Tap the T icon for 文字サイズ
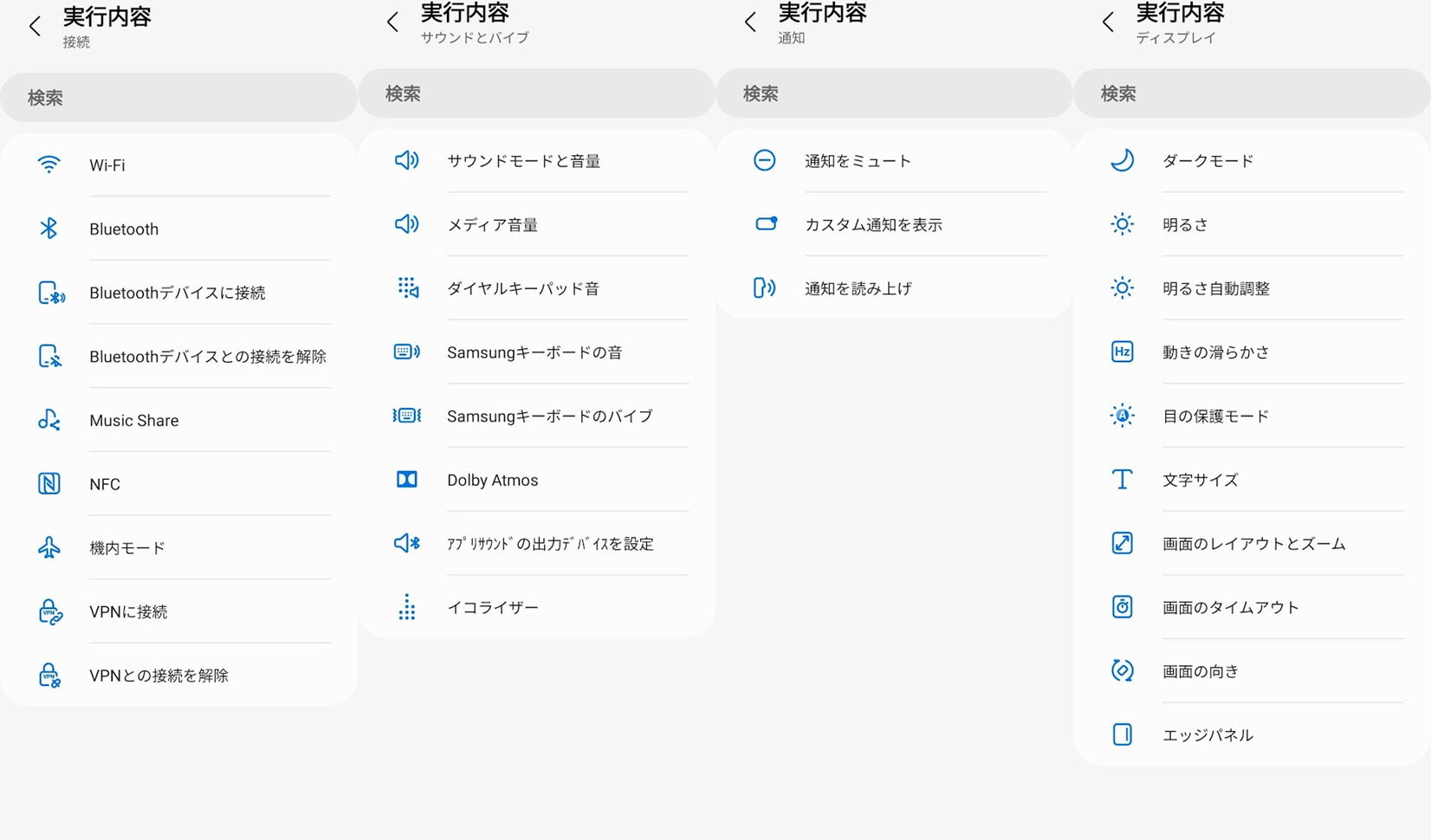1431x840 pixels. pyautogui.click(x=1123, y=479)
